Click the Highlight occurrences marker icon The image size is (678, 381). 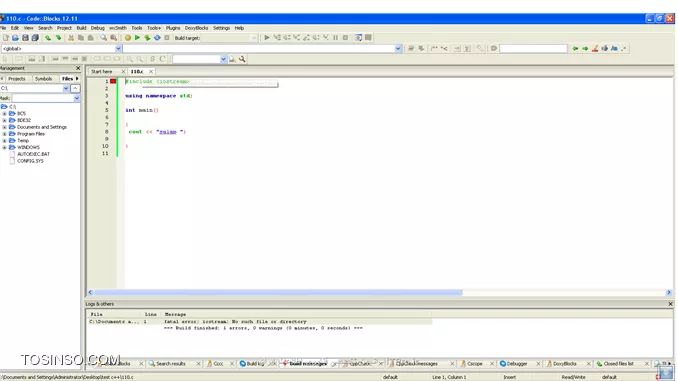(595, 48)
